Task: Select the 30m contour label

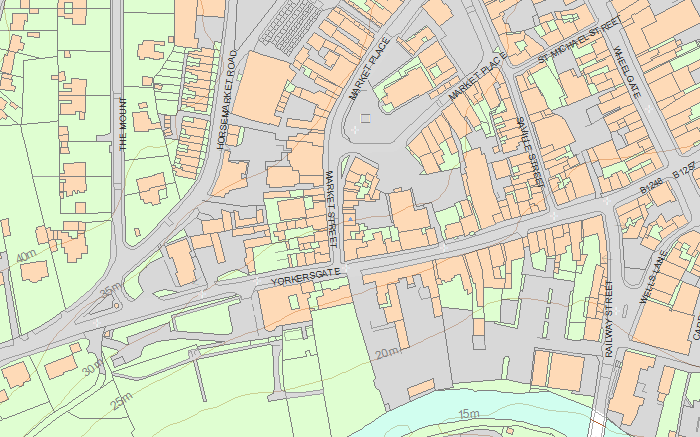Action: [93, 369]
